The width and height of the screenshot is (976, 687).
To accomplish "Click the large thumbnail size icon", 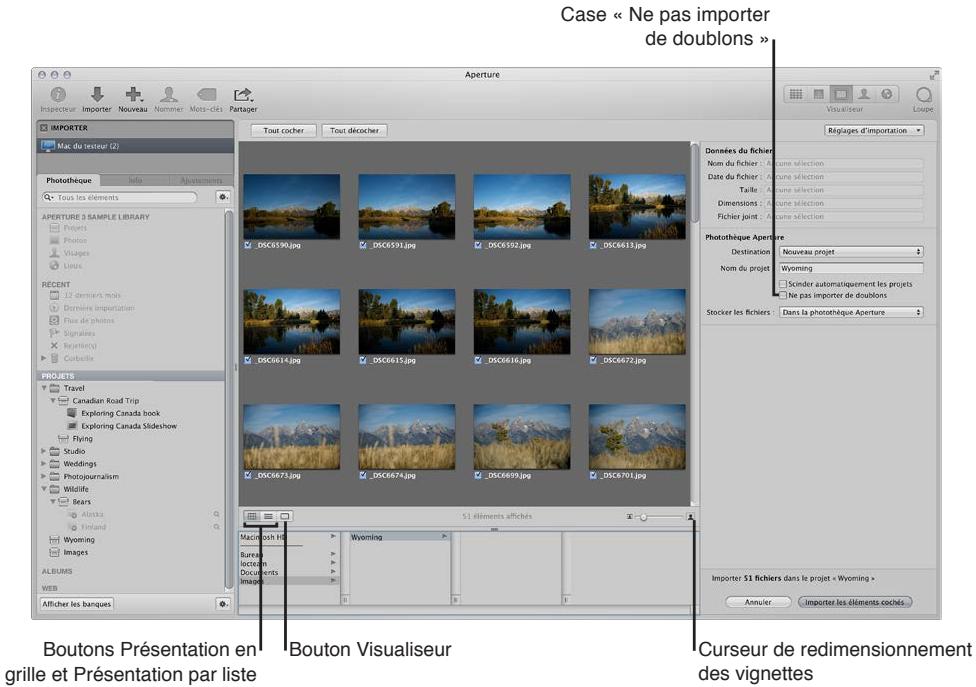I will click(690, 516).
